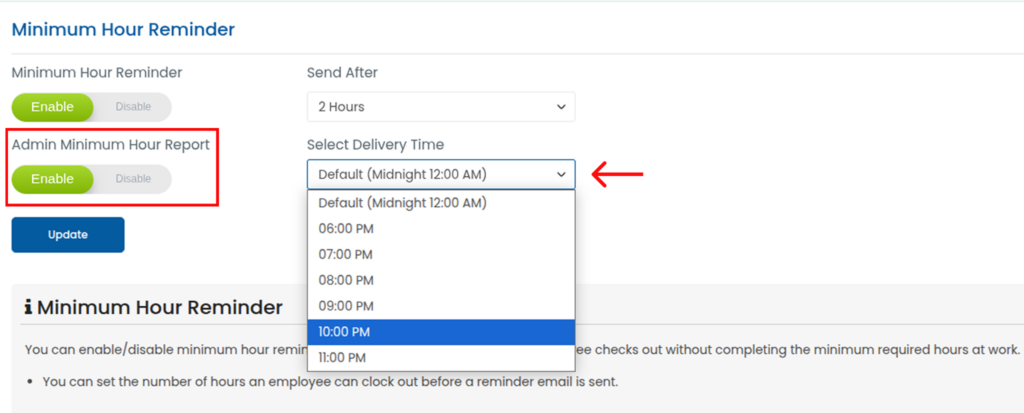Click the info icon beside Minimum Hour Reminder
The image size is (1024, 413).
[x=28, y=307]
